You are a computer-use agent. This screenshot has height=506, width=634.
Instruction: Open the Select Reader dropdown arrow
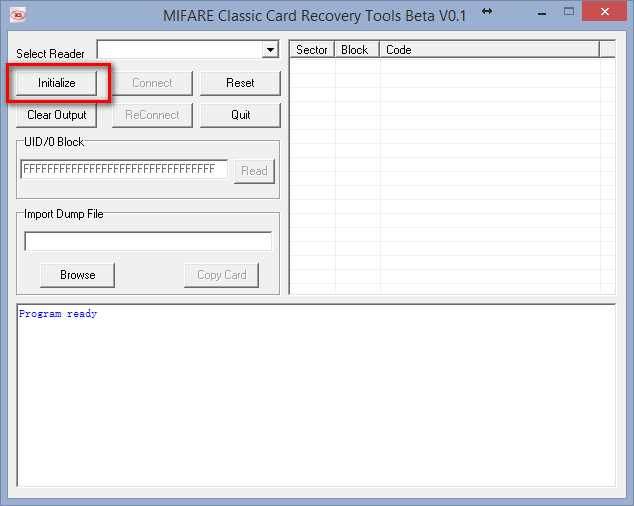pyautogui.click(x=270, y=50)
